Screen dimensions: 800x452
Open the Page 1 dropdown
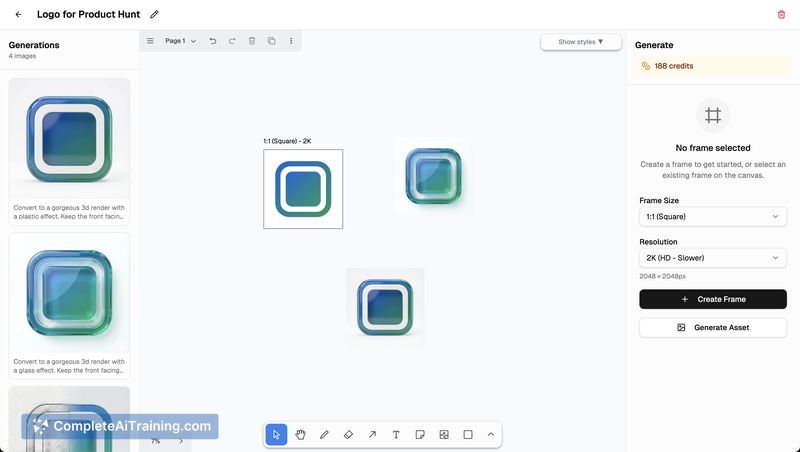[180, 41]
